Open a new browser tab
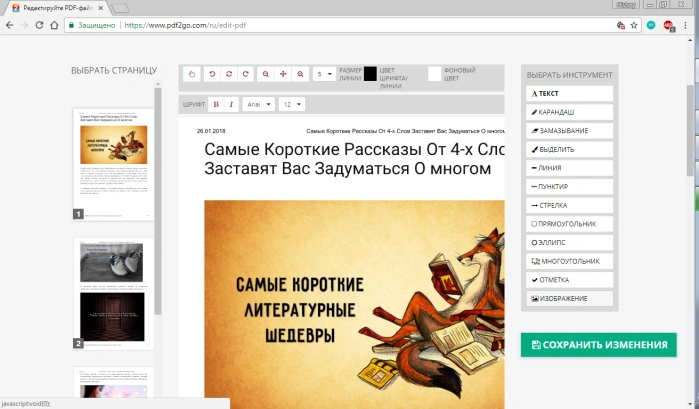This screenshot has width=699, height=409. (x=119, y=8)
